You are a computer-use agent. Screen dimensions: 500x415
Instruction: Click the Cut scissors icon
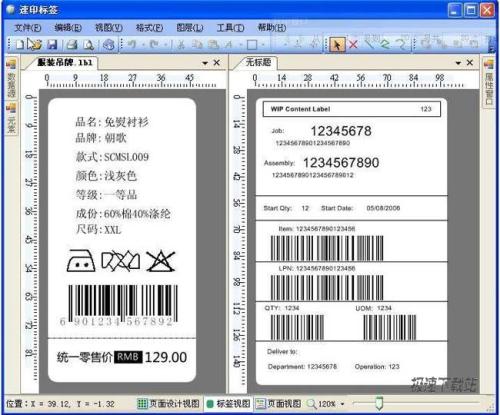[181, 44]
